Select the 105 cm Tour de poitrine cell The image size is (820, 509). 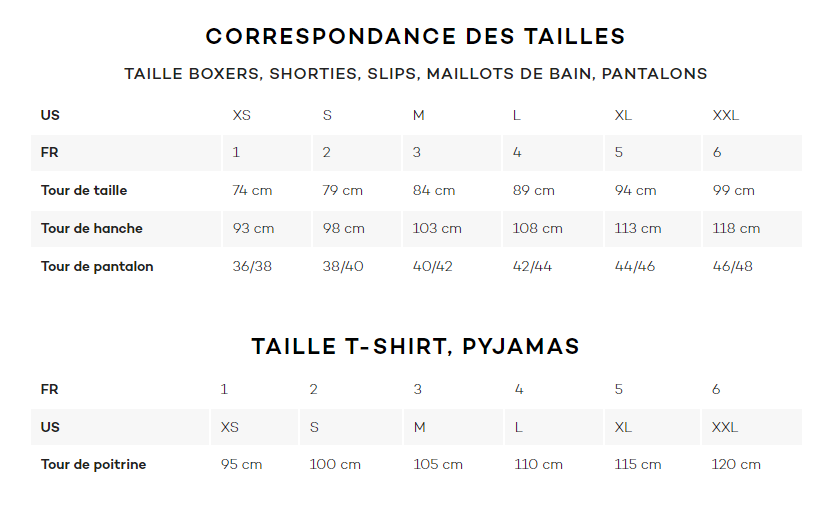click(438, 465)
